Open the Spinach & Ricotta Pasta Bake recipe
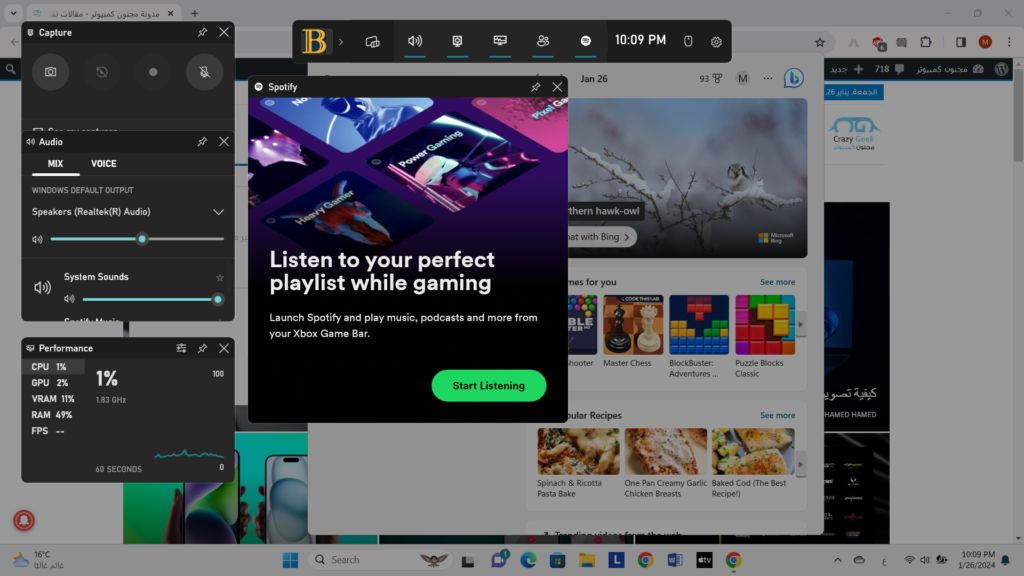This screenshot has width=1024, height=576. point(578,451)
